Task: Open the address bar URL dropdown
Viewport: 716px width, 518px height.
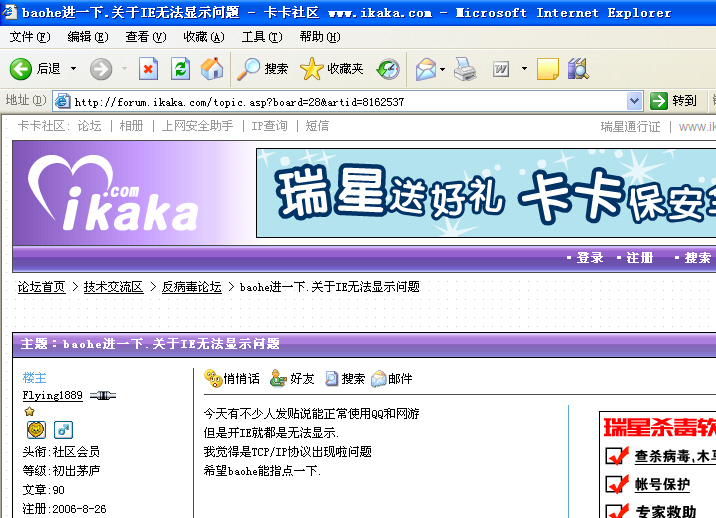Action: coord(634,101)
